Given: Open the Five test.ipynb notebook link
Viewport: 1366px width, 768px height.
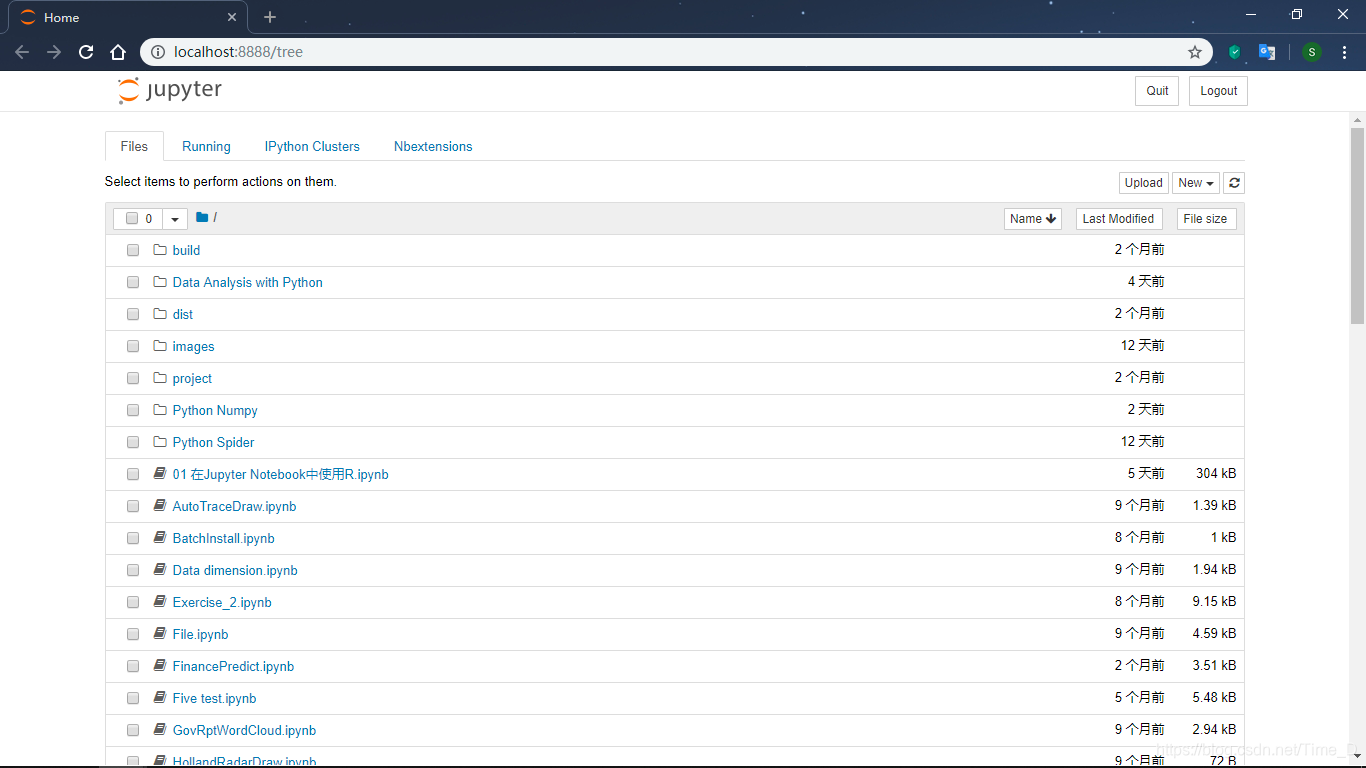Looking at the screenshot, I should click(214, 698).
